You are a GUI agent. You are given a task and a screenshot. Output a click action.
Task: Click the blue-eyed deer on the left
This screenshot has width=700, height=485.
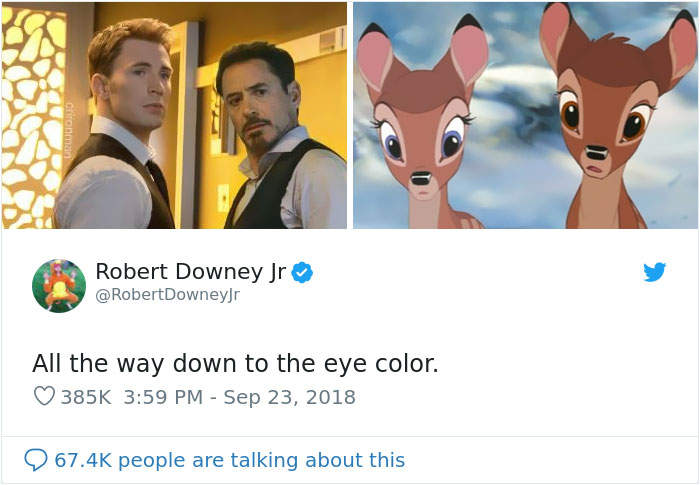pos(420,130)
